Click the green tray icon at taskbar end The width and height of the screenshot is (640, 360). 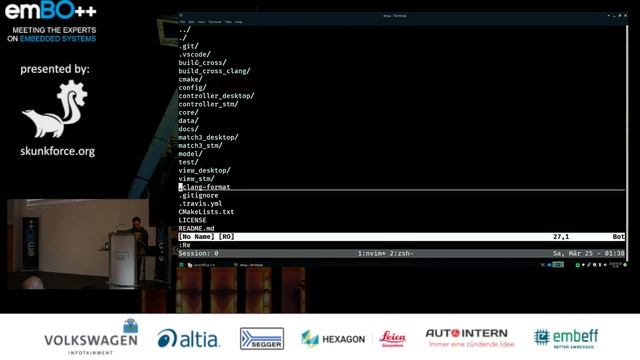tap(625, 265)
